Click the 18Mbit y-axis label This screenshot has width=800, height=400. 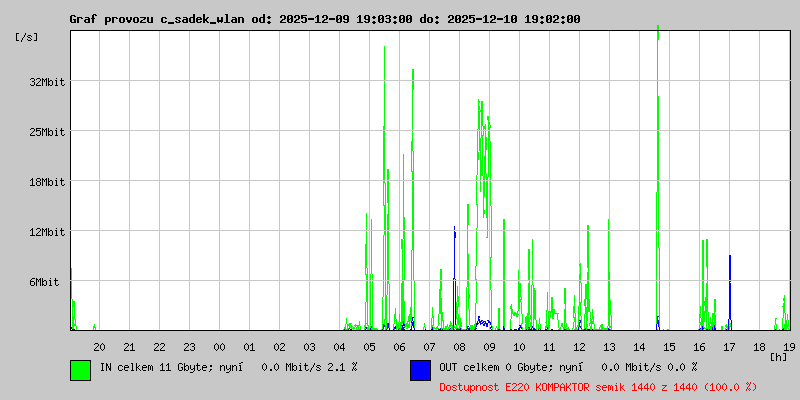pos(47,182)
